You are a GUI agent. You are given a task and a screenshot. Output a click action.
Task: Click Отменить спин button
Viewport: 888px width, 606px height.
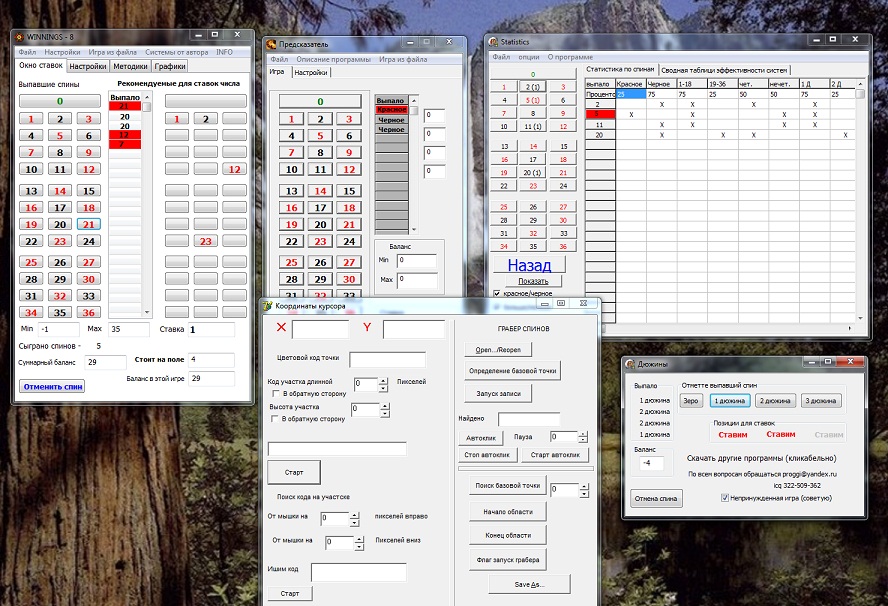53,386
